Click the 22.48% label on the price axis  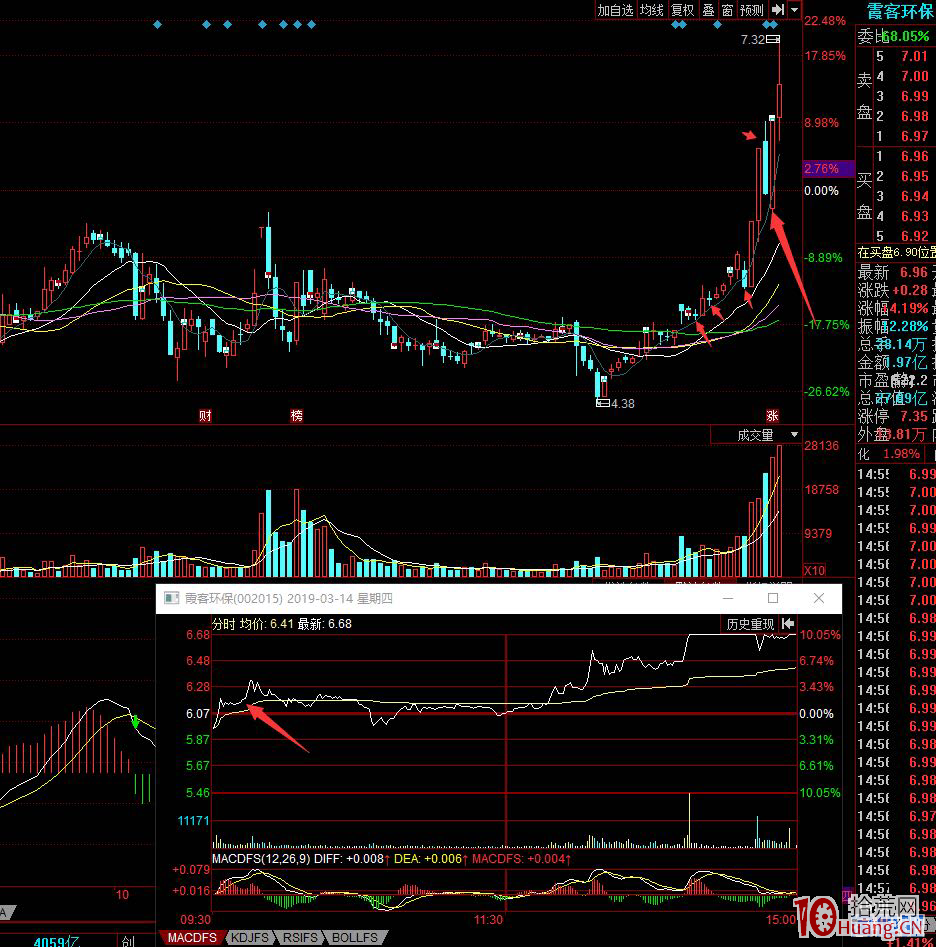[825, 21]
